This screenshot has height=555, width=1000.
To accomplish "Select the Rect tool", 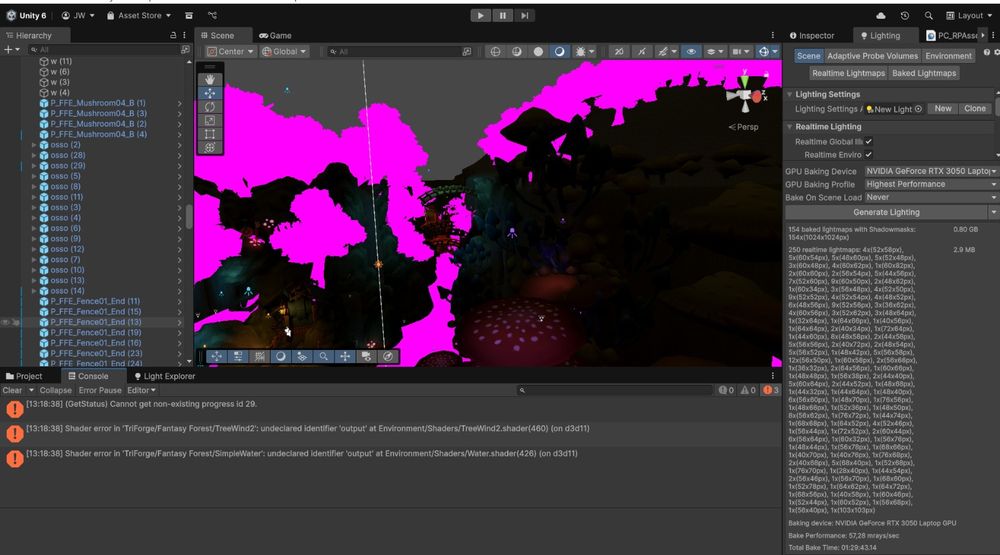I will point(210,134).
